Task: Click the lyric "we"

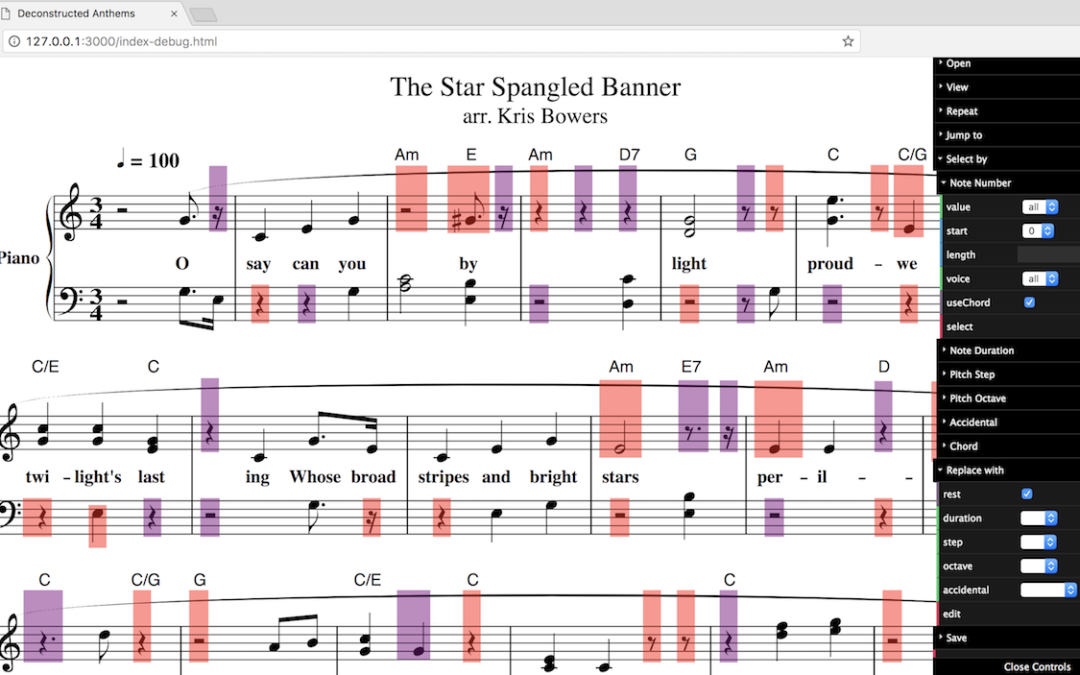Action: (x=906, y=264)
